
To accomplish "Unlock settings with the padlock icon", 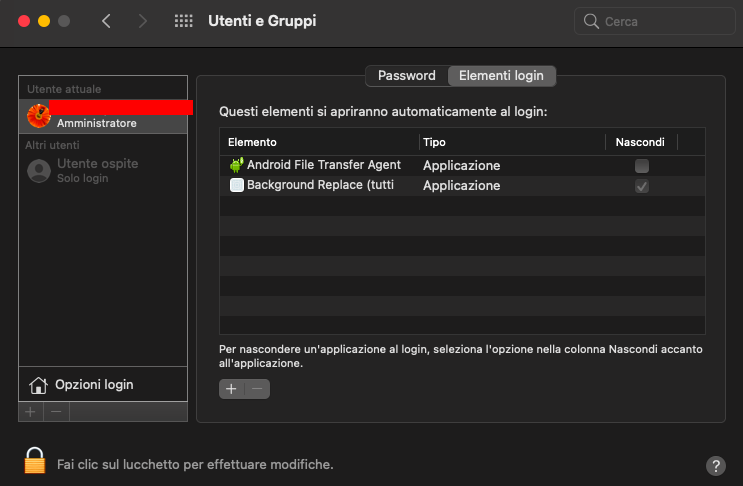I will point(35,460).
